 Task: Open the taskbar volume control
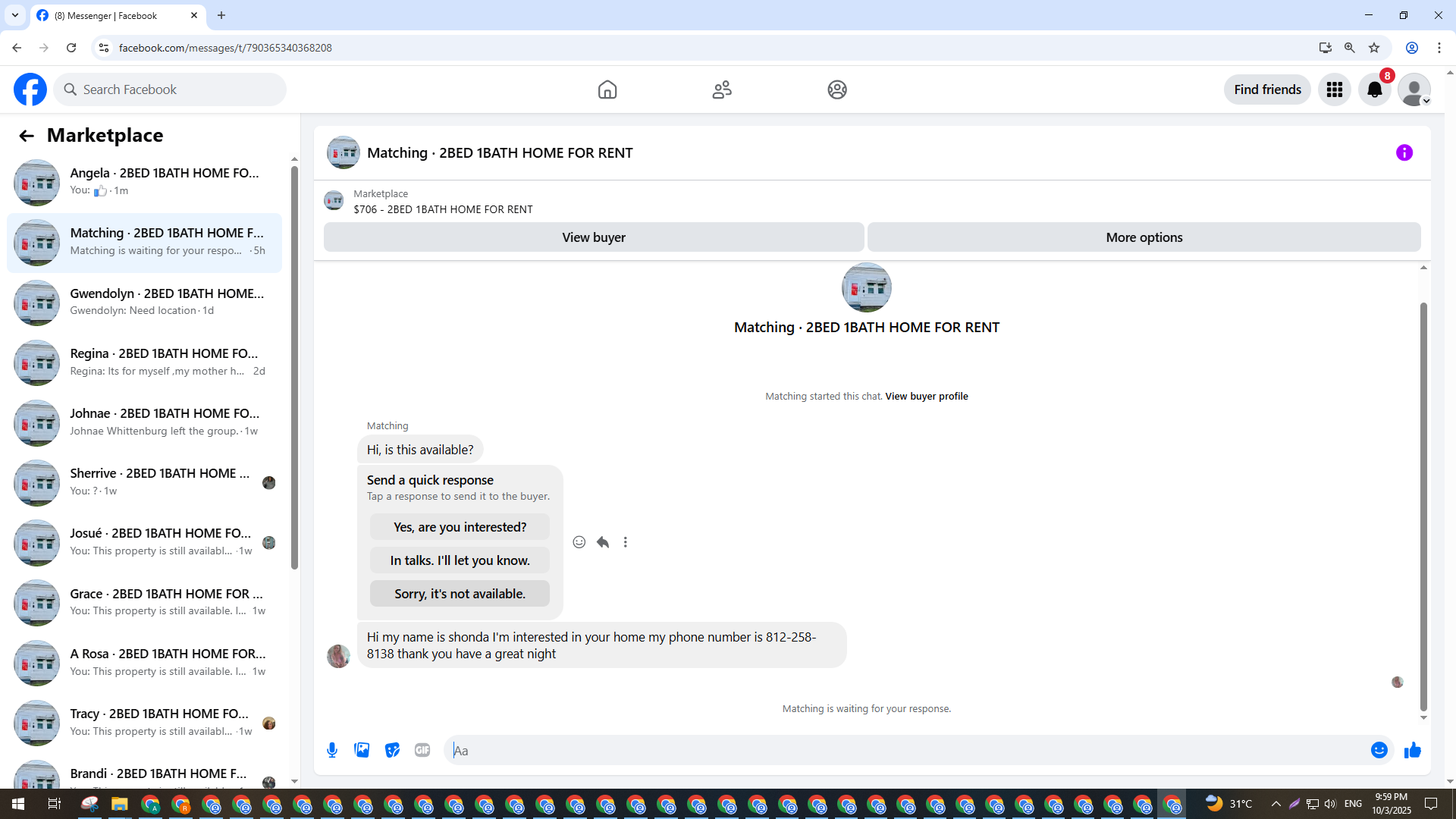pyautogui.click(x=1330, y=804)
